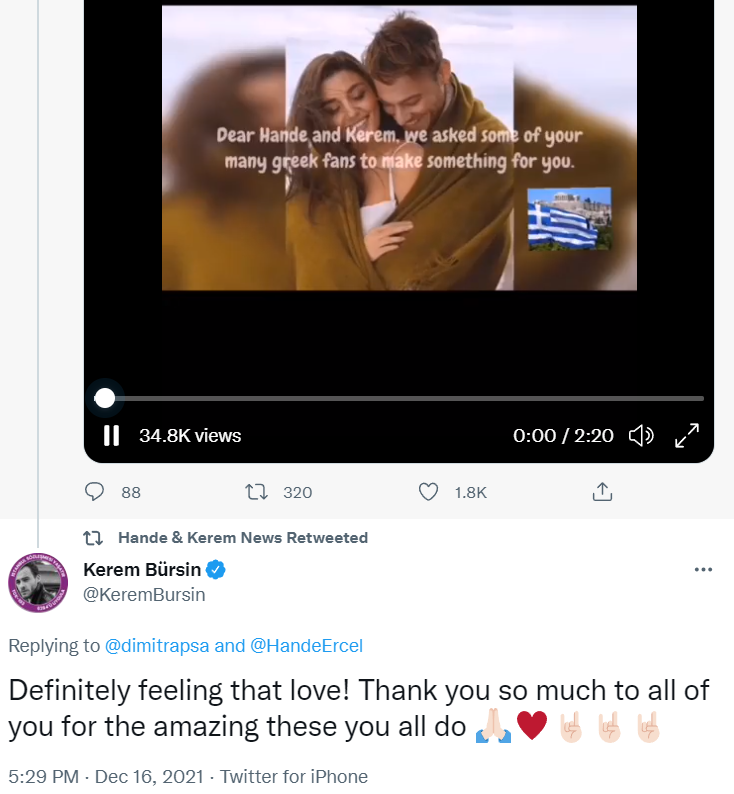The width and height of the screenshot is (734, 794).
Task: Expand video to fullscreen
Action: tap(687, 435)
